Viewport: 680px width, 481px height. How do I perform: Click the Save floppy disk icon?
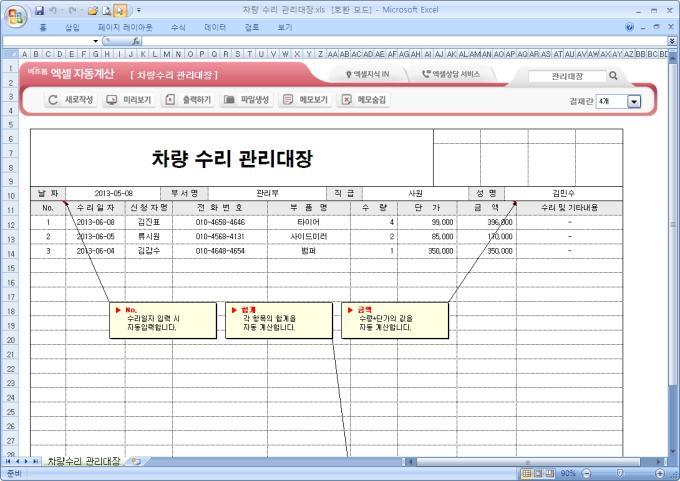tap(39, 10)
